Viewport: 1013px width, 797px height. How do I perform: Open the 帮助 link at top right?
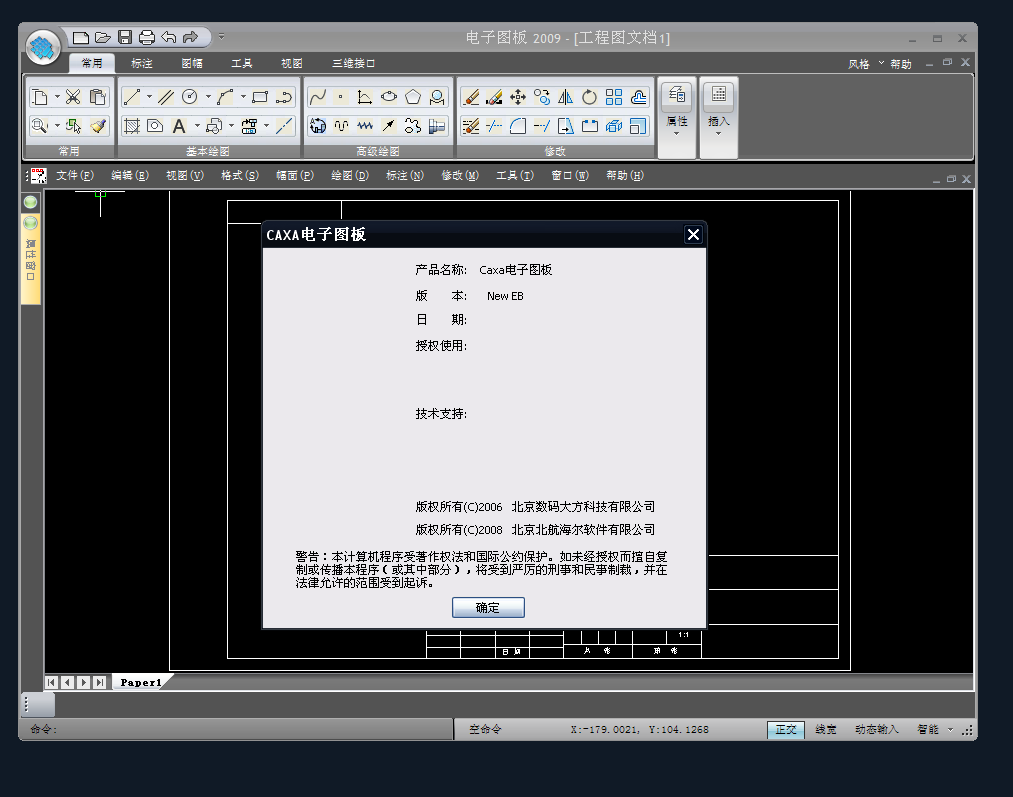click(x=901, y=63)
